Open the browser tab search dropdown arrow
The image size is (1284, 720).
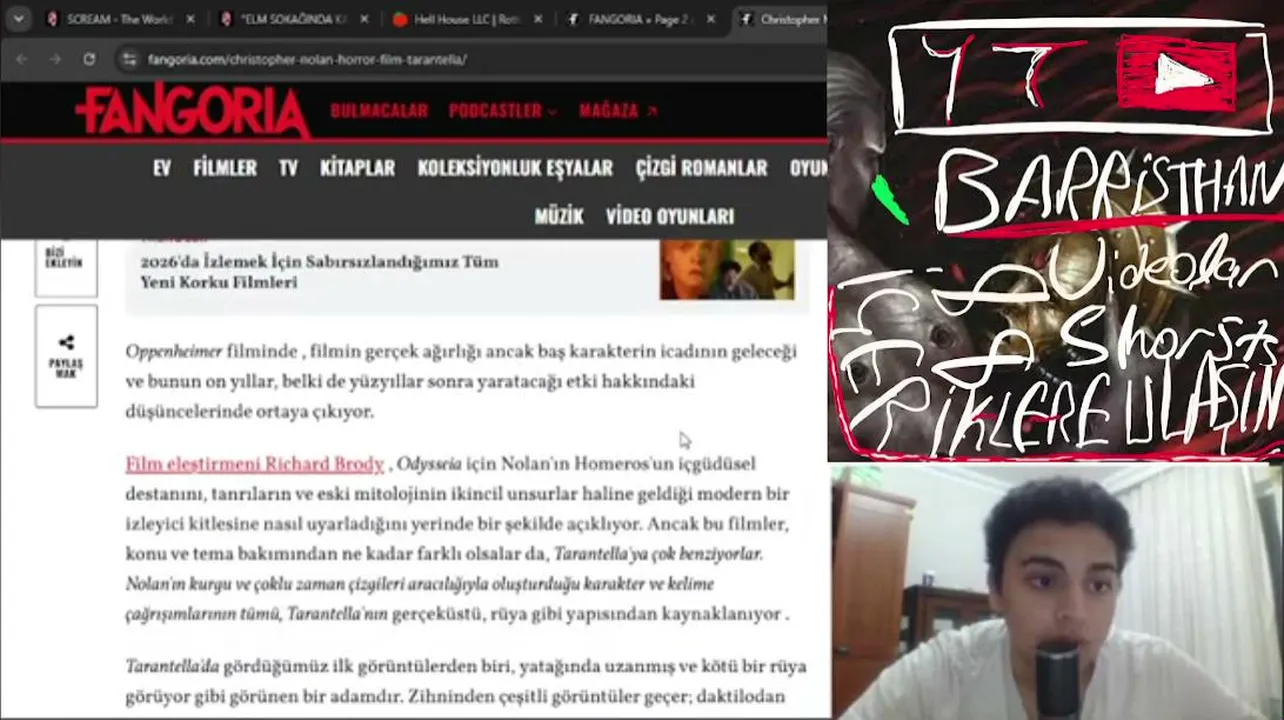18,19
